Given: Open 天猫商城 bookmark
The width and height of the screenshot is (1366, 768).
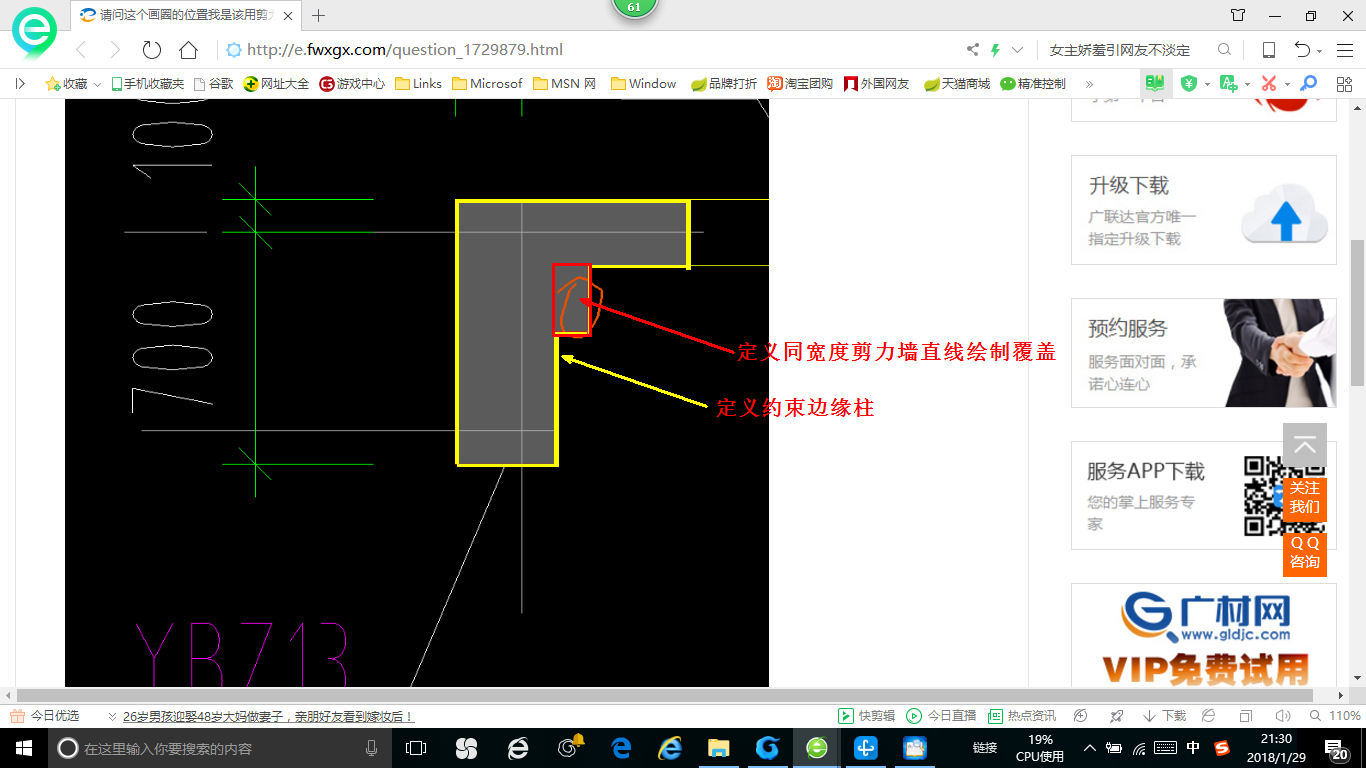Looking at the screenshot, I should [x=957, y=84].
